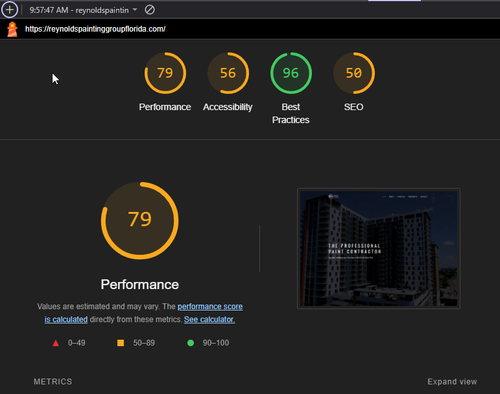
Task: Open the 'performance score is calculated' link
Action: [210, 307]
